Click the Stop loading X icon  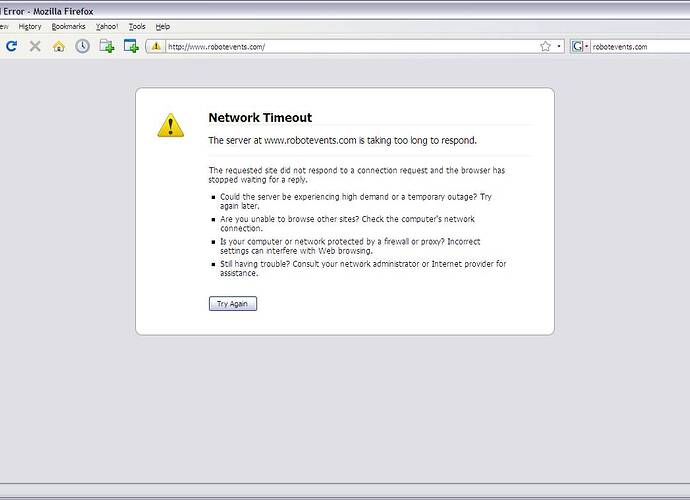pyautogui.click(x=35, y=46)
